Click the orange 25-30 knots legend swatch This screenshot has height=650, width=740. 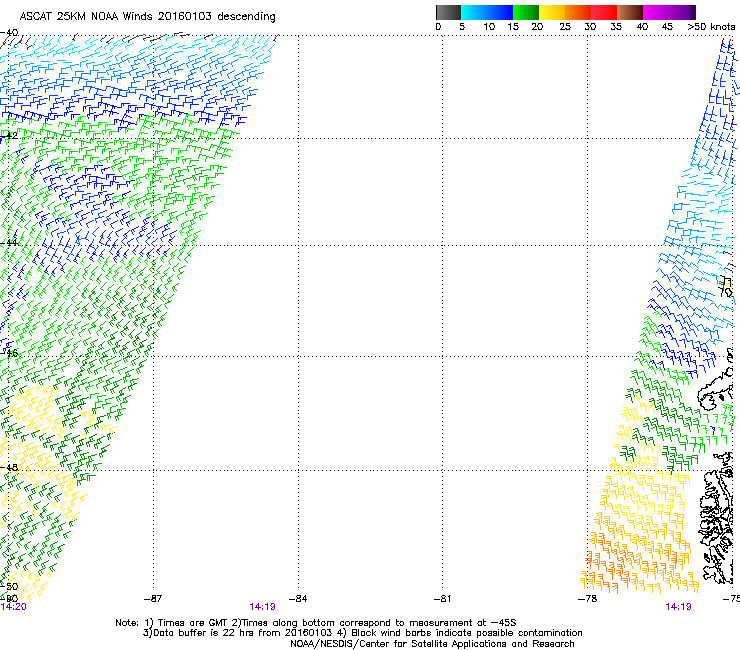pos(579,12)
